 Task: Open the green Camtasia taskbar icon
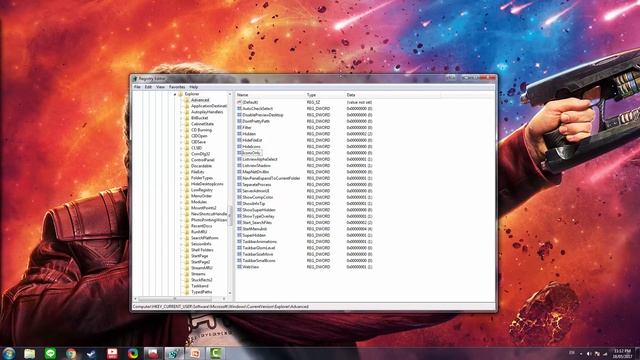pos(215,353)
